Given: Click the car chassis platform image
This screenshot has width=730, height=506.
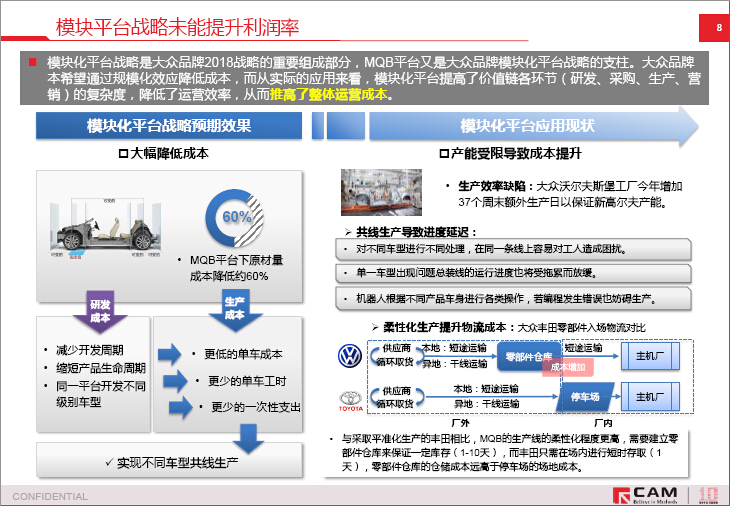Looking at the screenshot, I should tap(107, 228).
